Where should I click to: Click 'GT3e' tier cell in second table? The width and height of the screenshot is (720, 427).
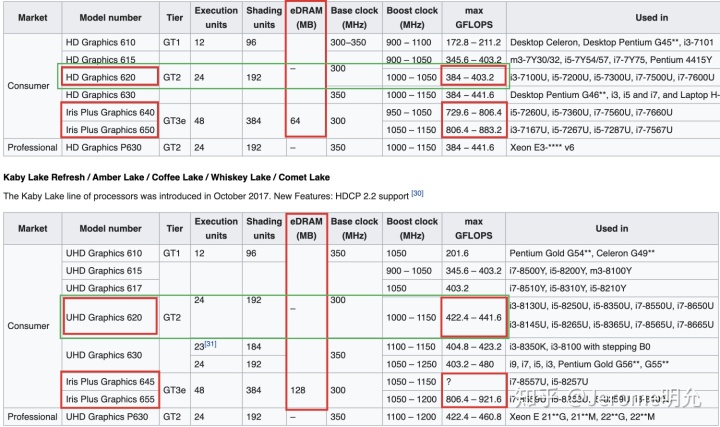pyautogui.click(x=174, y=390)
